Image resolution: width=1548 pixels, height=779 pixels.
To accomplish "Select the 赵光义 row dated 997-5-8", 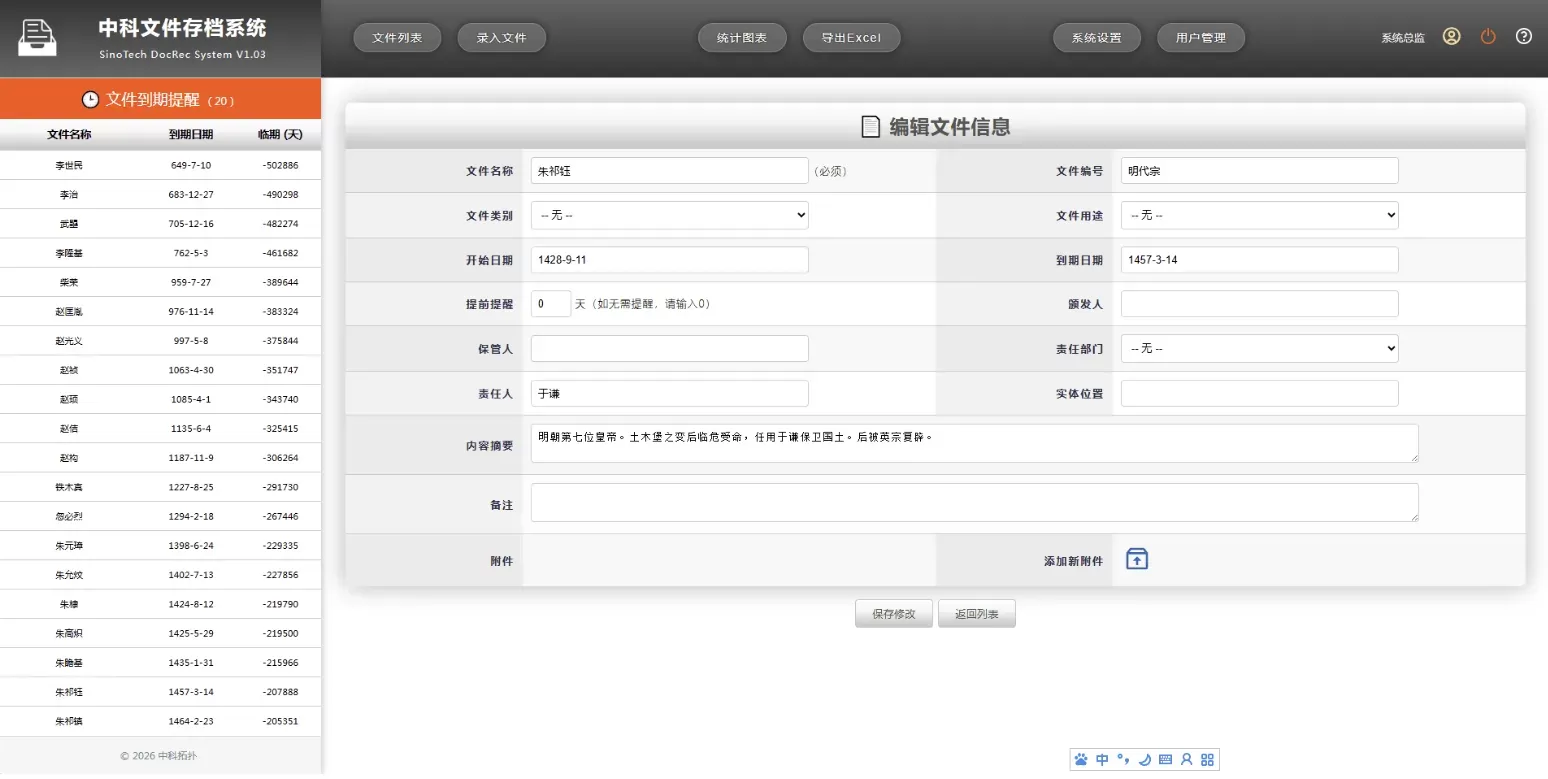I will pos(160,341).
